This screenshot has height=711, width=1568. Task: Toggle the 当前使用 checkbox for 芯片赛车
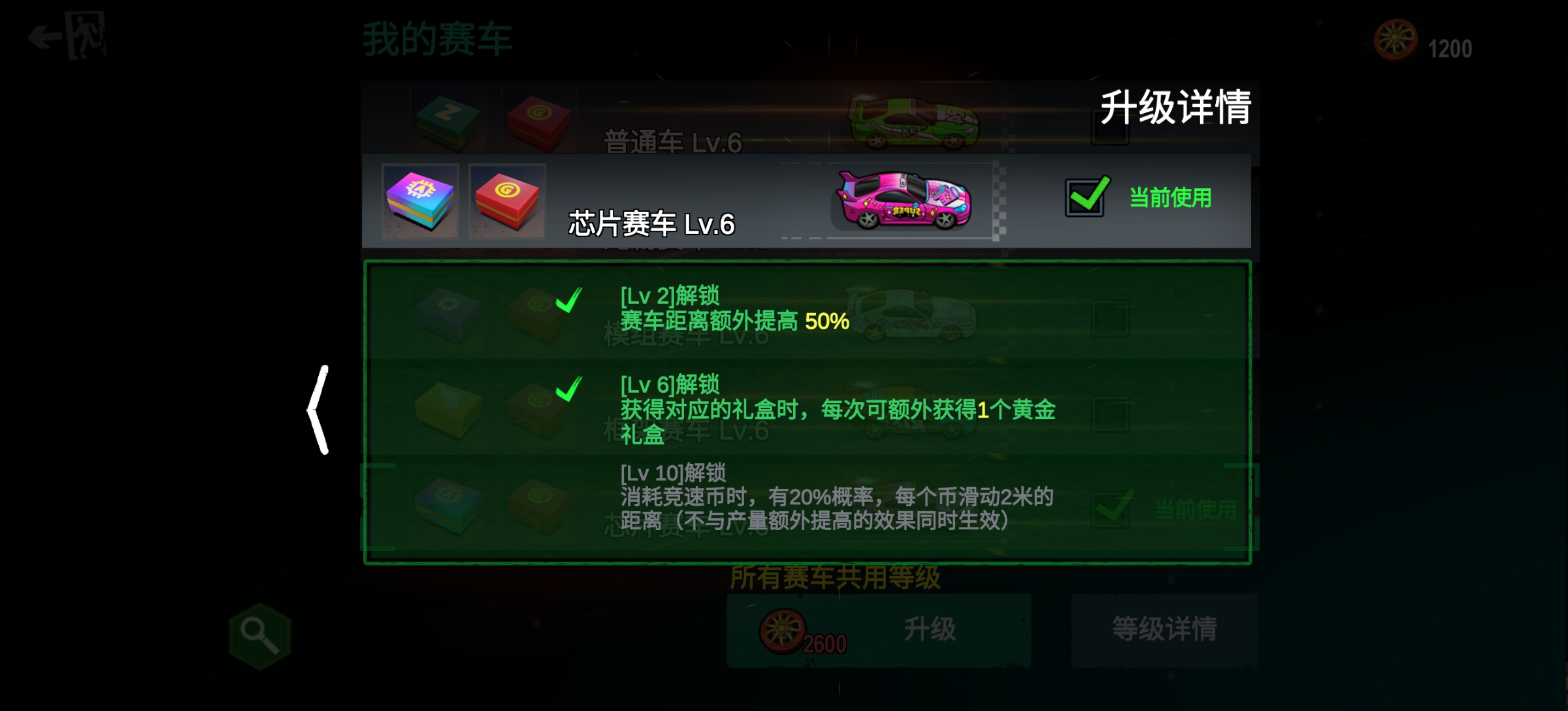1086,196
